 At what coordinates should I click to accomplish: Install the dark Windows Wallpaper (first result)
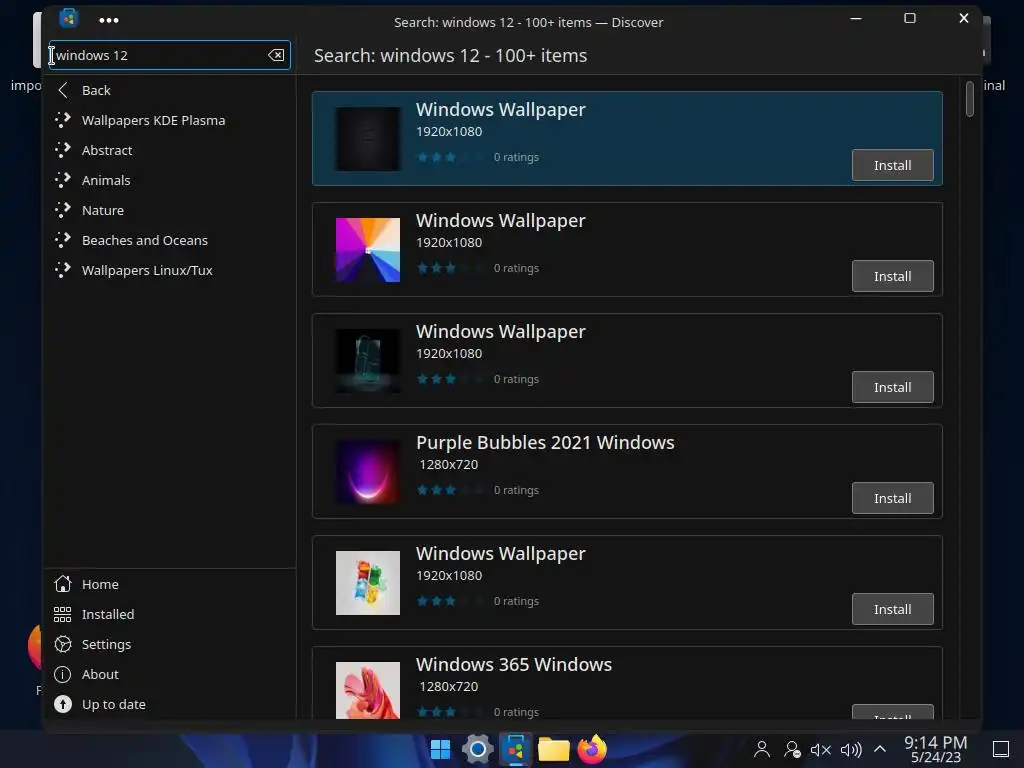pyautogui.click(x=893, y=165)
